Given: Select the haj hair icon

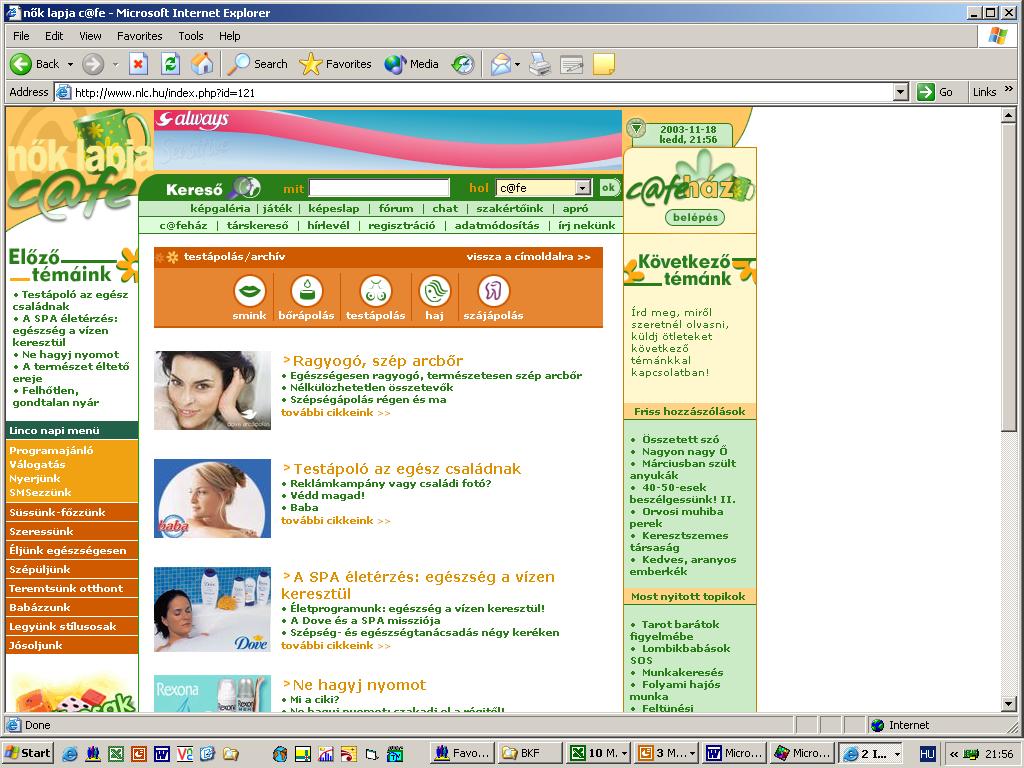Looking at the screenshot, I should tap(434, 291).
